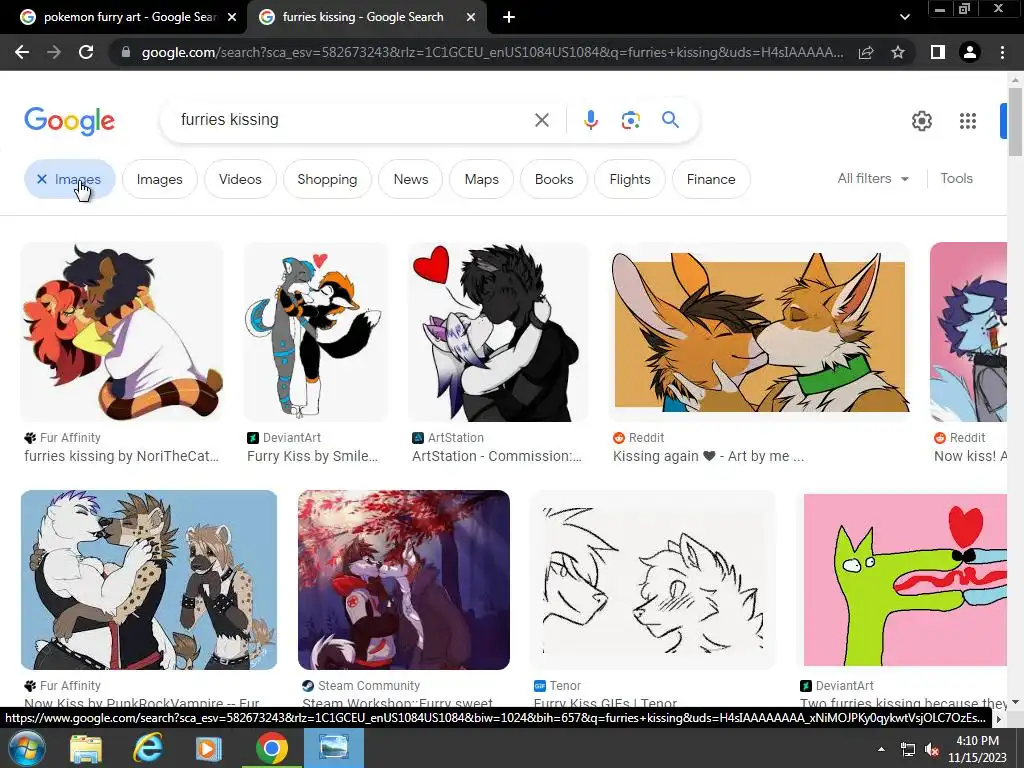The image size is (1024, 768).
Task: Open the ArtStation Commission image
Action: 498,332
